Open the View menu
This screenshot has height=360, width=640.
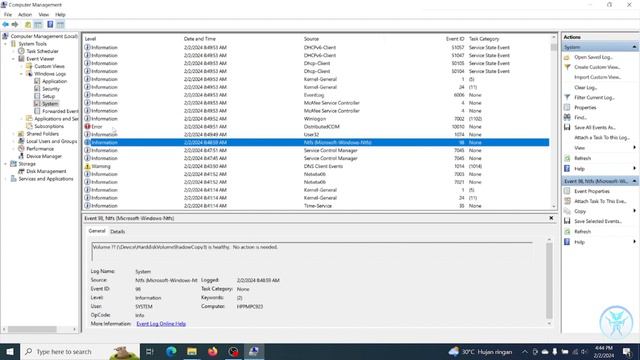(x=43, y=15)
